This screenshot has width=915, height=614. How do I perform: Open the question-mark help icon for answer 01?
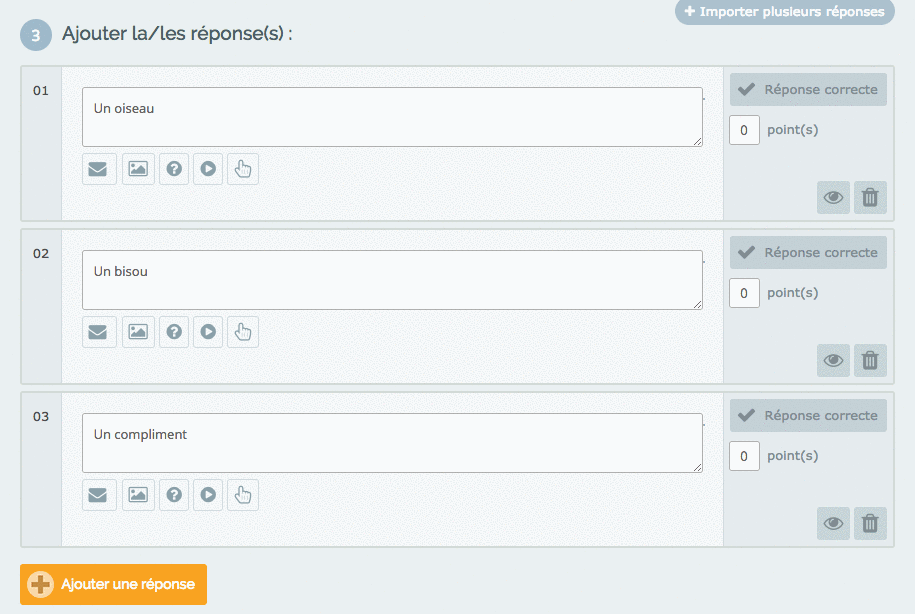click(x=174, y=169)
